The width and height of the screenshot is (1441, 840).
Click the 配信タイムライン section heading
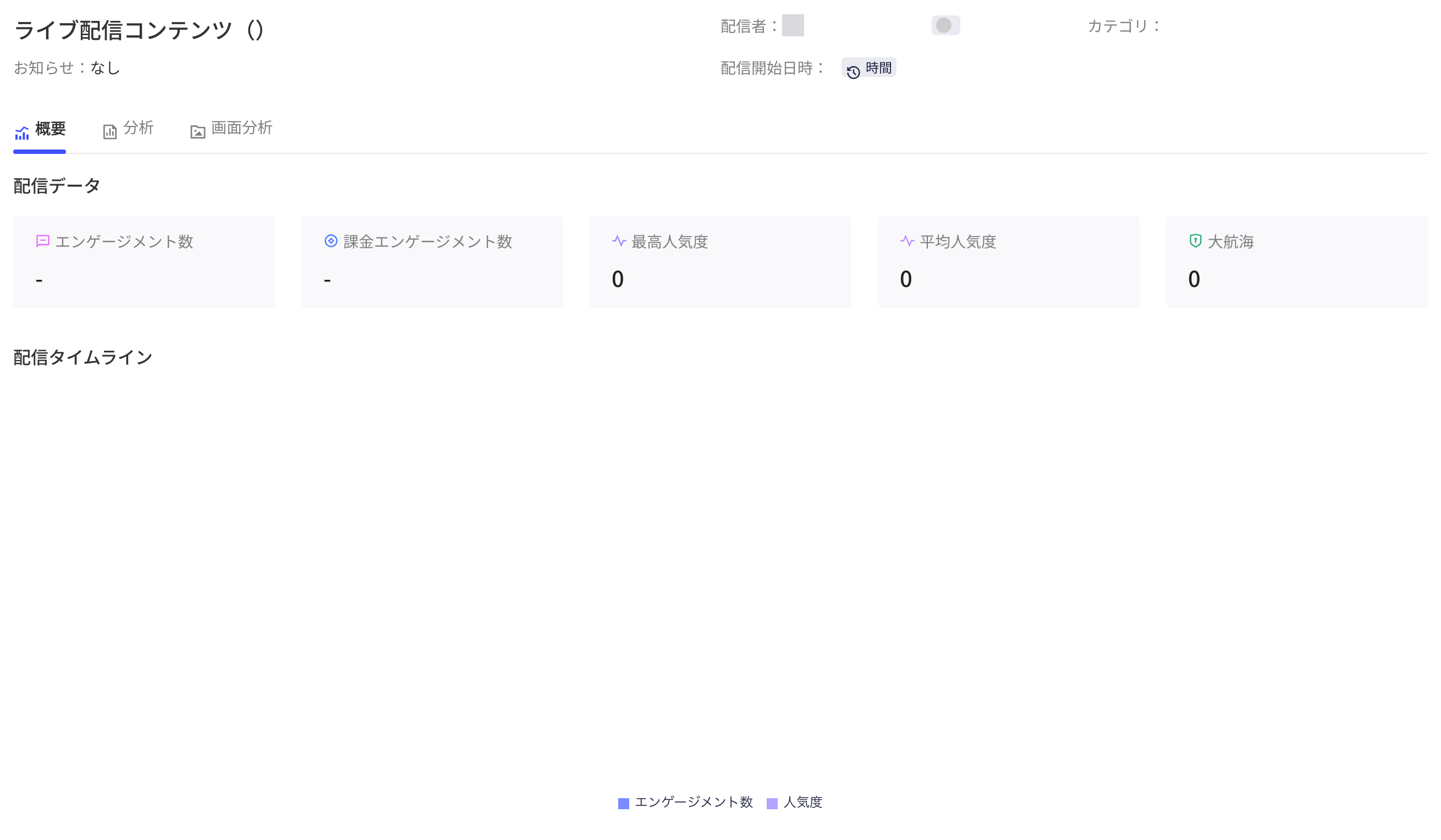pos(83,358)
